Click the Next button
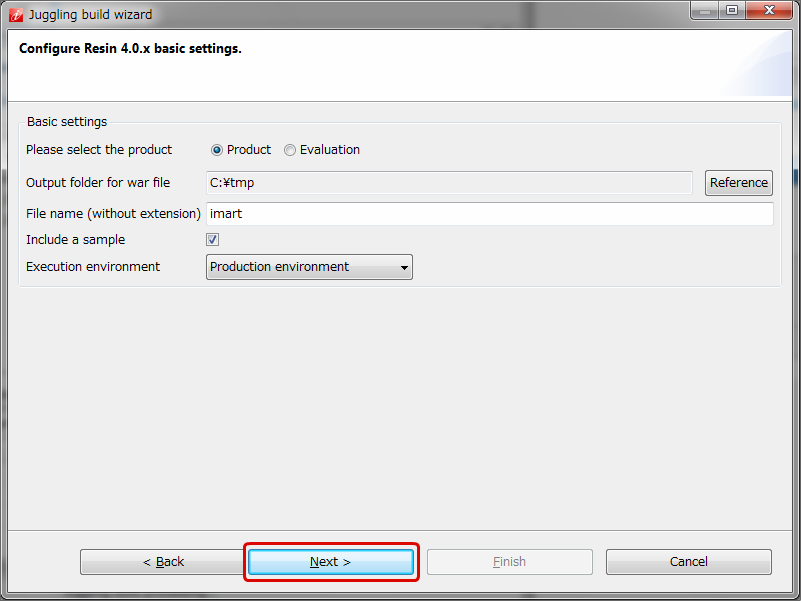This screenshot has width=801, height=601. (x=331, y=562)
